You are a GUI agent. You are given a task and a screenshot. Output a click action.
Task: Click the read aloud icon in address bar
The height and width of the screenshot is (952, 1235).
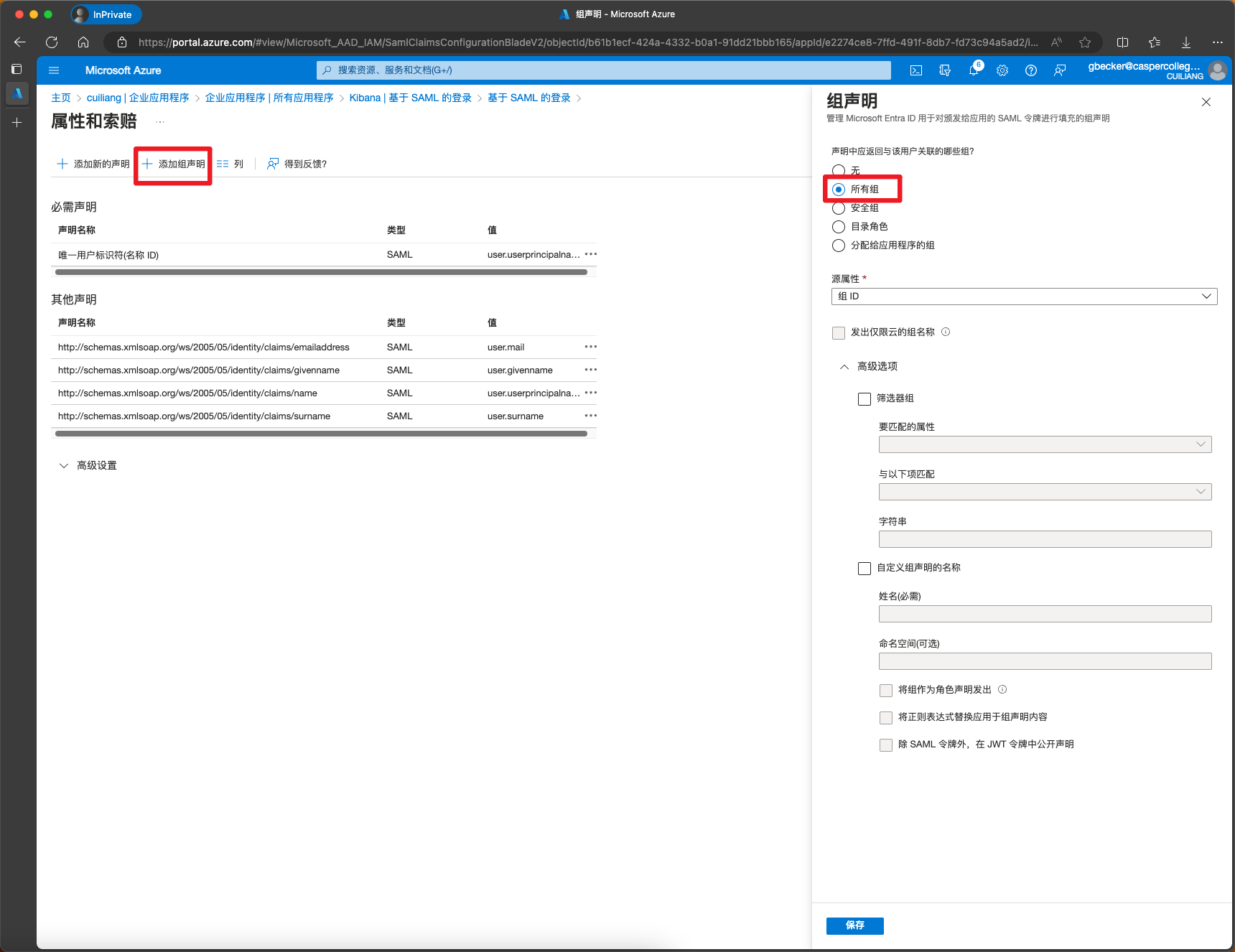[1056, 42]
